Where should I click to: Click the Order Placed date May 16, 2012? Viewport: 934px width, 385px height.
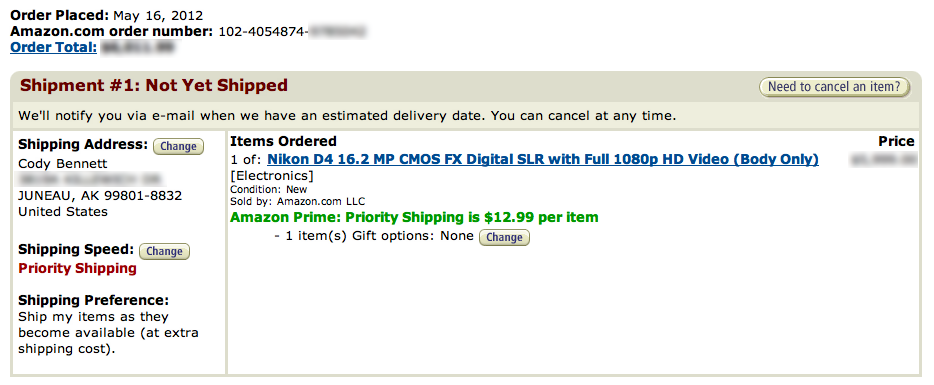[158, 15]
